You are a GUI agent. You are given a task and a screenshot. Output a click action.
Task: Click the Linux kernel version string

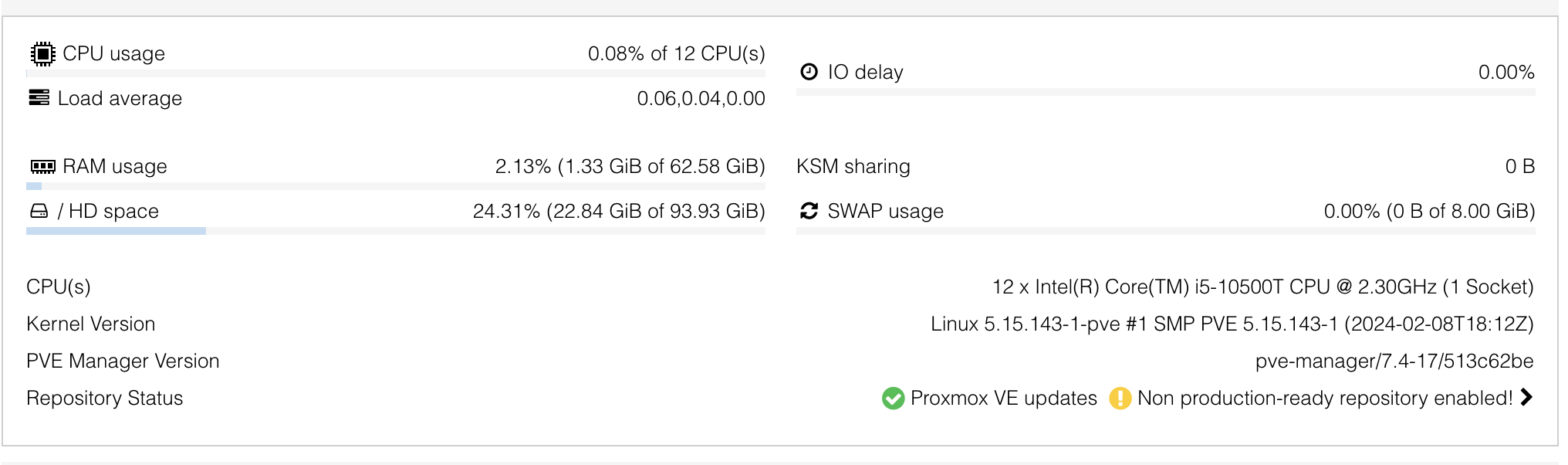pyautogui.click(x=1232, y=324)
